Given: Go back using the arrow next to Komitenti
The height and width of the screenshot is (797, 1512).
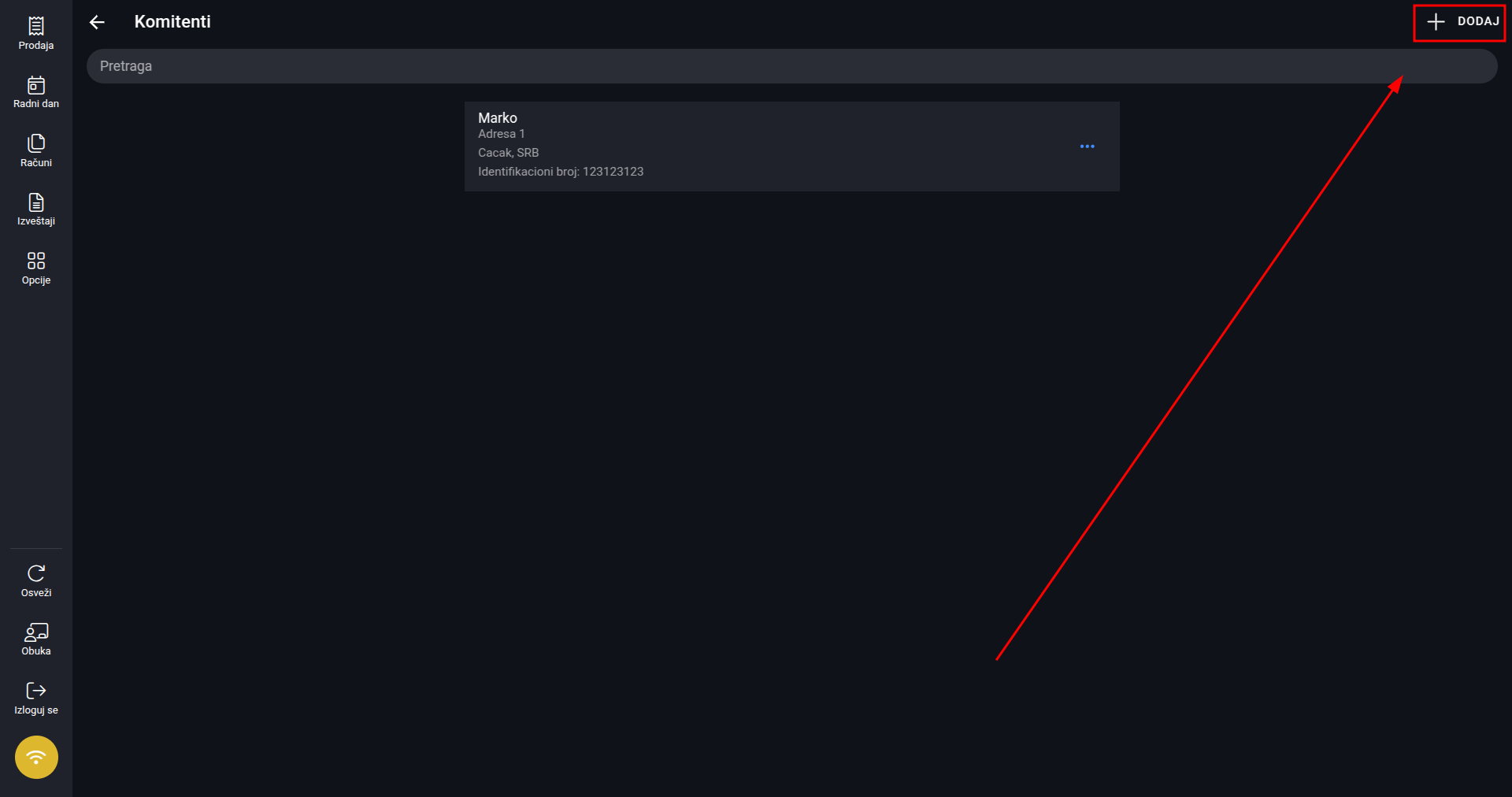Looking at the screenshot, I should [x=97, y=22].
